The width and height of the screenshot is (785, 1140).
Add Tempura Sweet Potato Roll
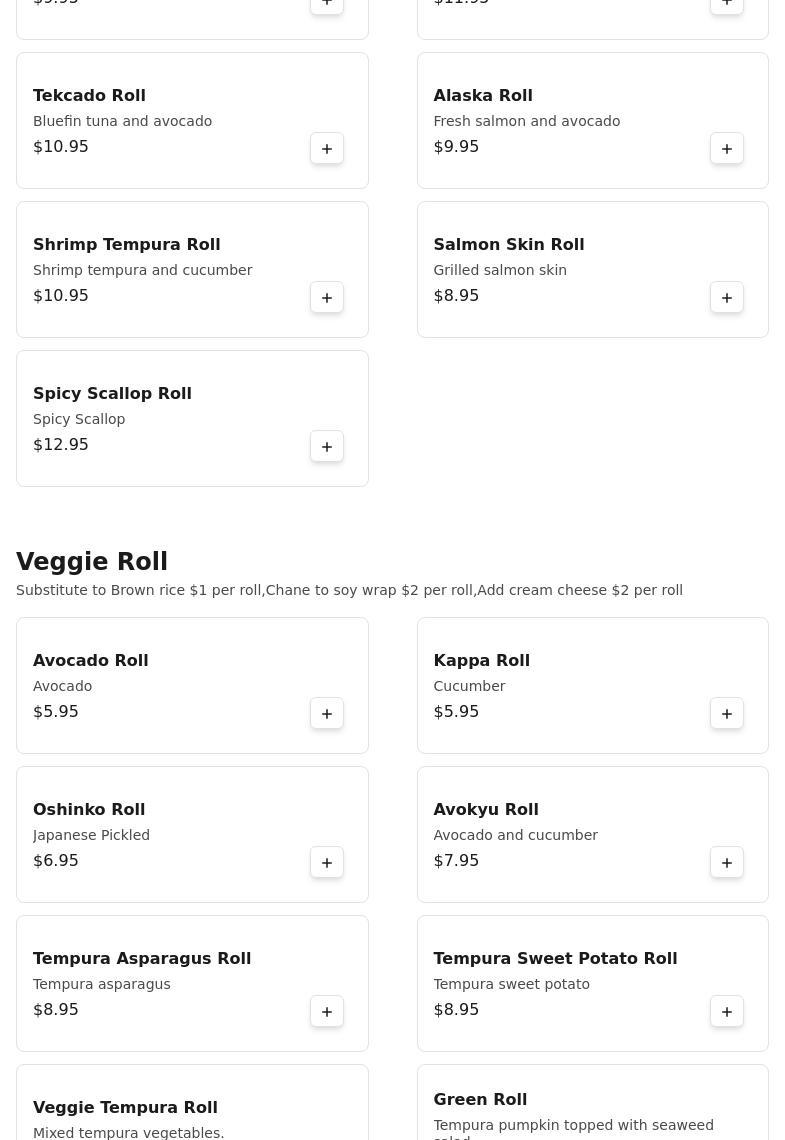[x=727, y=1012]
